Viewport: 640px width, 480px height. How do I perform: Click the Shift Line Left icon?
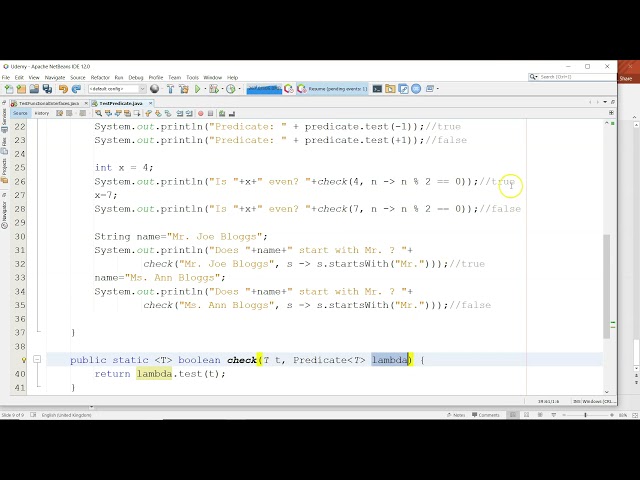[180, 113]
